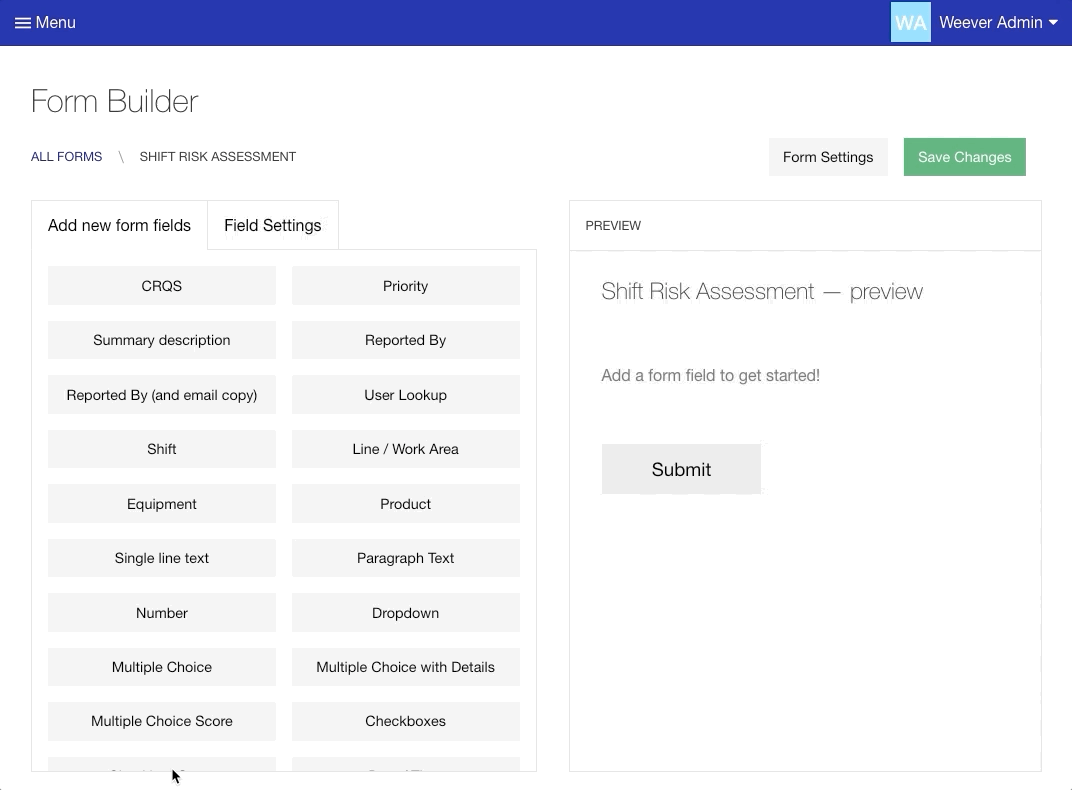The width and height of the screenshot is (1072, 790).
Task: Go back to ALL FORMS link
Action: [66, 157]
